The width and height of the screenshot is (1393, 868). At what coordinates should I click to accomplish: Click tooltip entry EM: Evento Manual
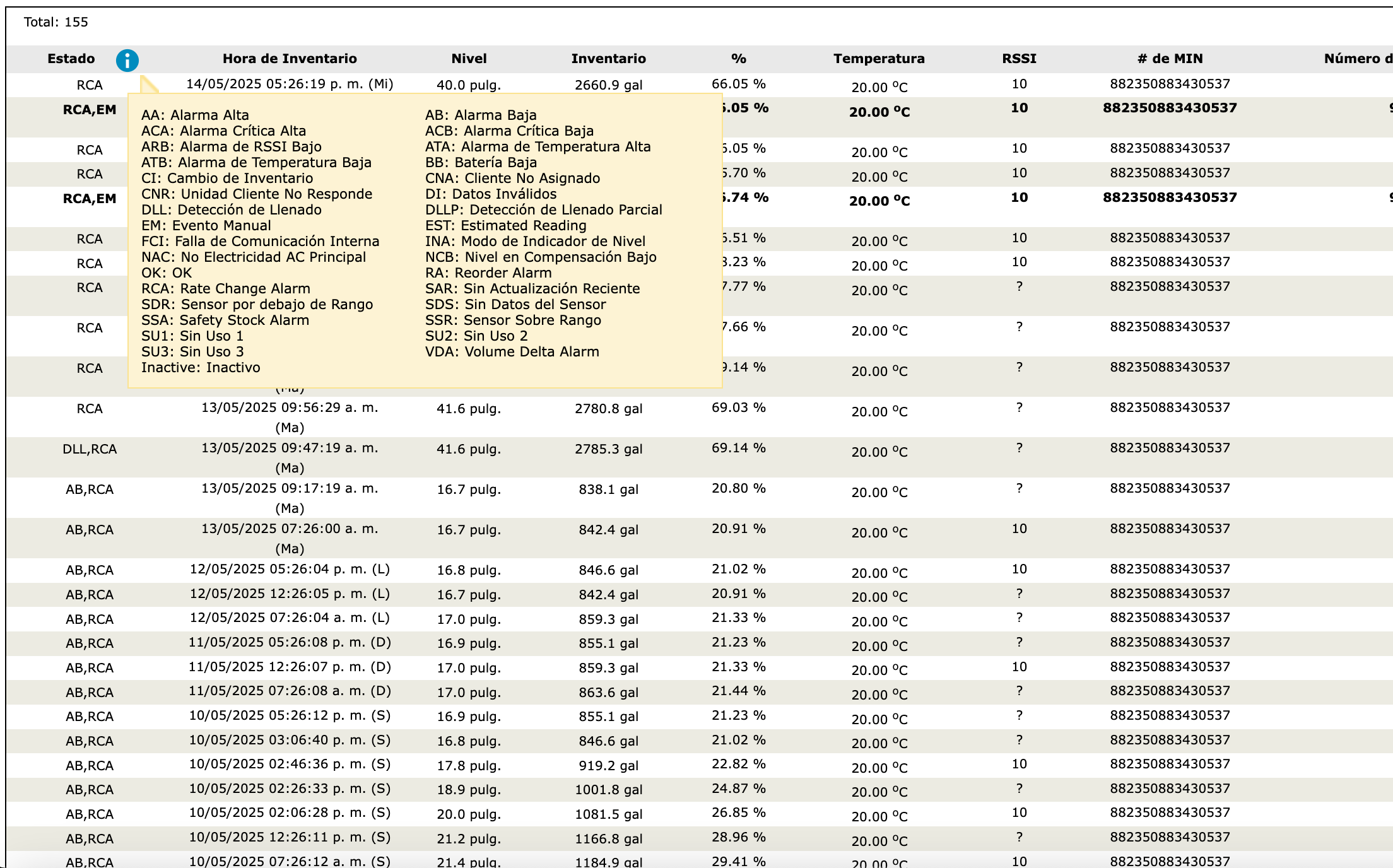(206, 225)
